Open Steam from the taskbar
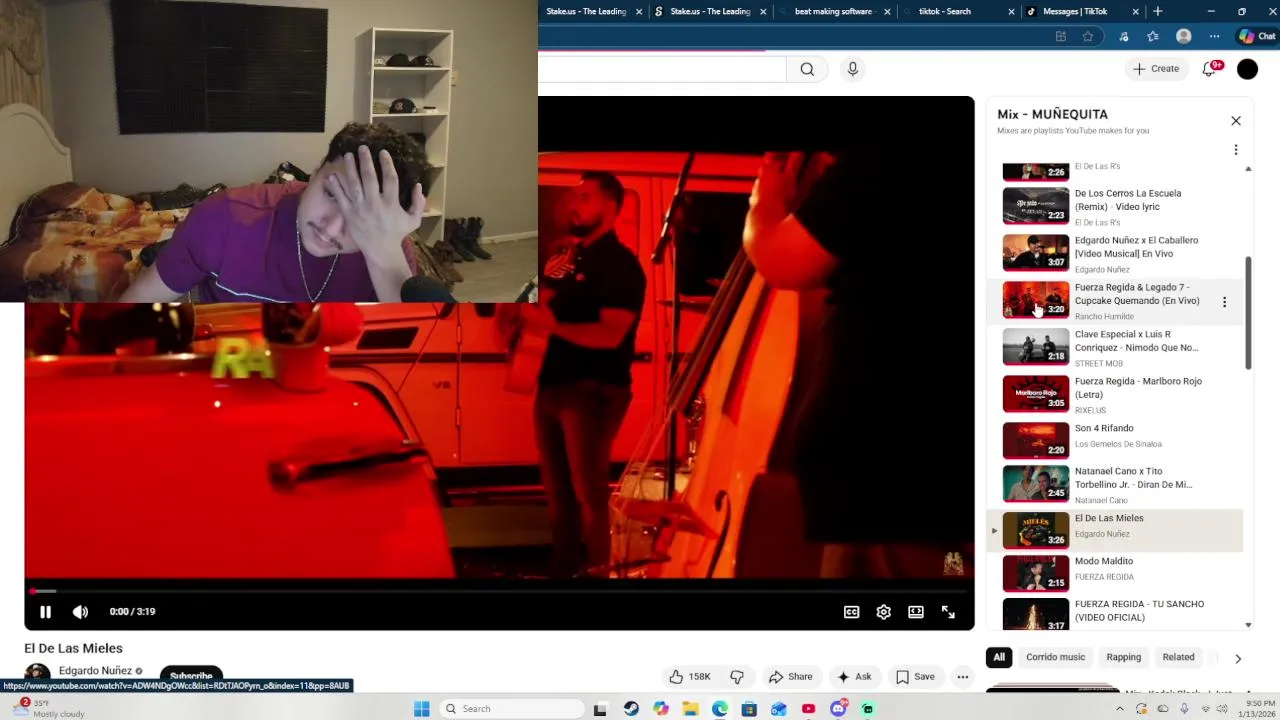 point(631,709)
